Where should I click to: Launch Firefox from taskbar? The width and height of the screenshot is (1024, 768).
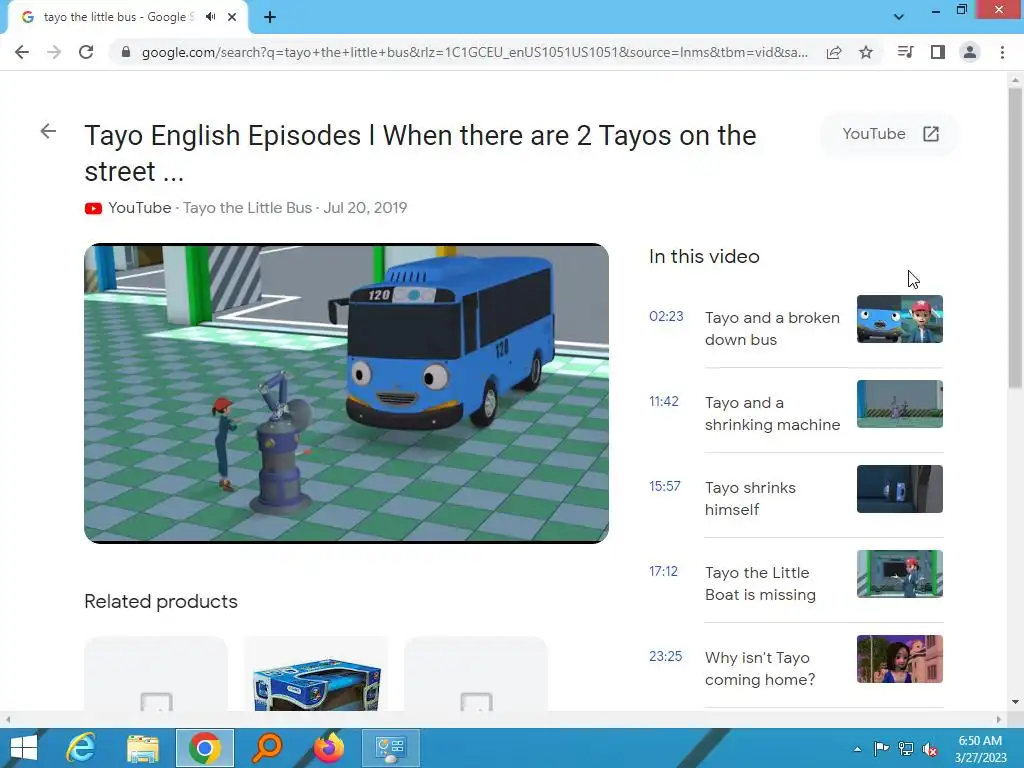329,748
